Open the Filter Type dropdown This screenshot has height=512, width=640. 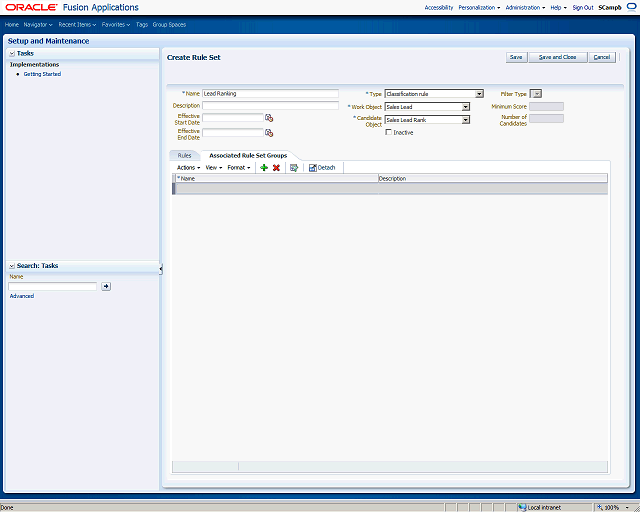point(536,94)
